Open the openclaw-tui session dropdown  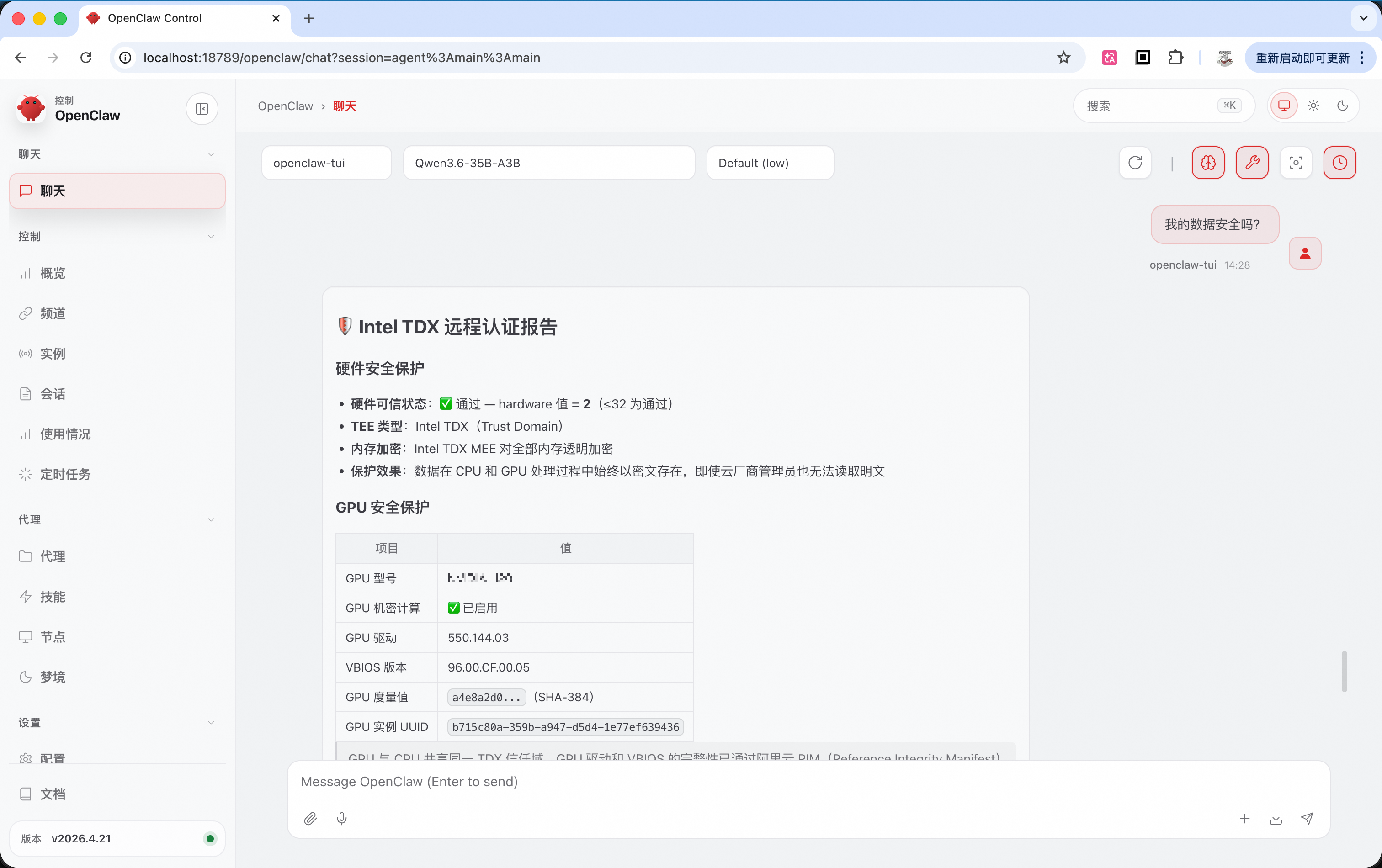click(x=327, y=163)
